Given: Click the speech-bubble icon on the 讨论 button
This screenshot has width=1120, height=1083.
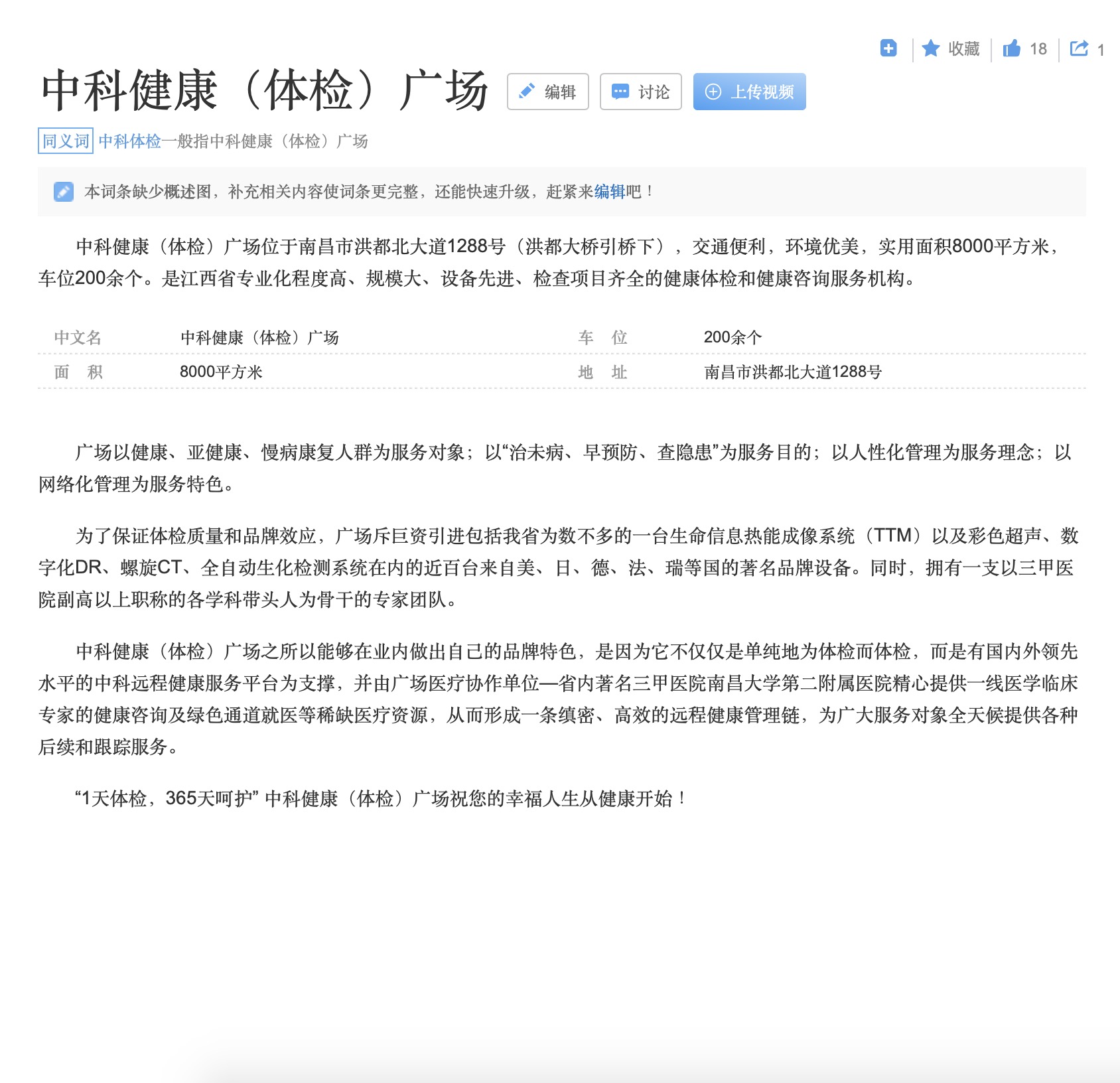Looking at the screenshot, I should tap(620, 92).
